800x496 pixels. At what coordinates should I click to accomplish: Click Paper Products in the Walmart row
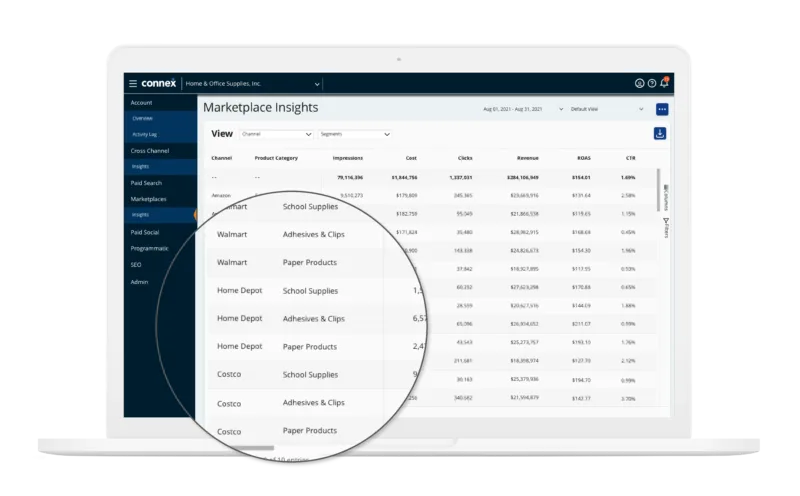click(310, 263)
